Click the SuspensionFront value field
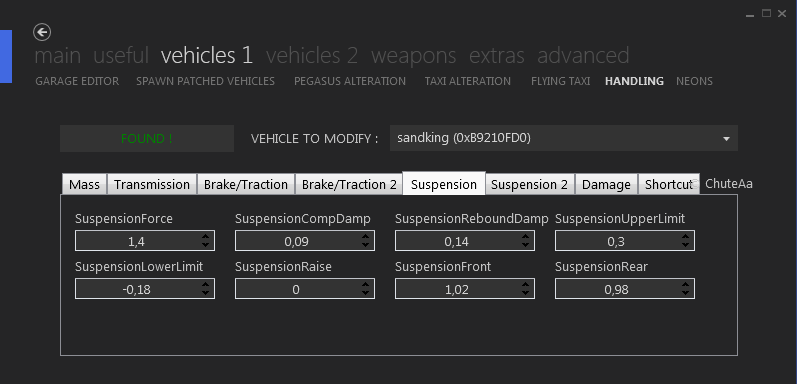The image size is (797, 384). [465, 289]
